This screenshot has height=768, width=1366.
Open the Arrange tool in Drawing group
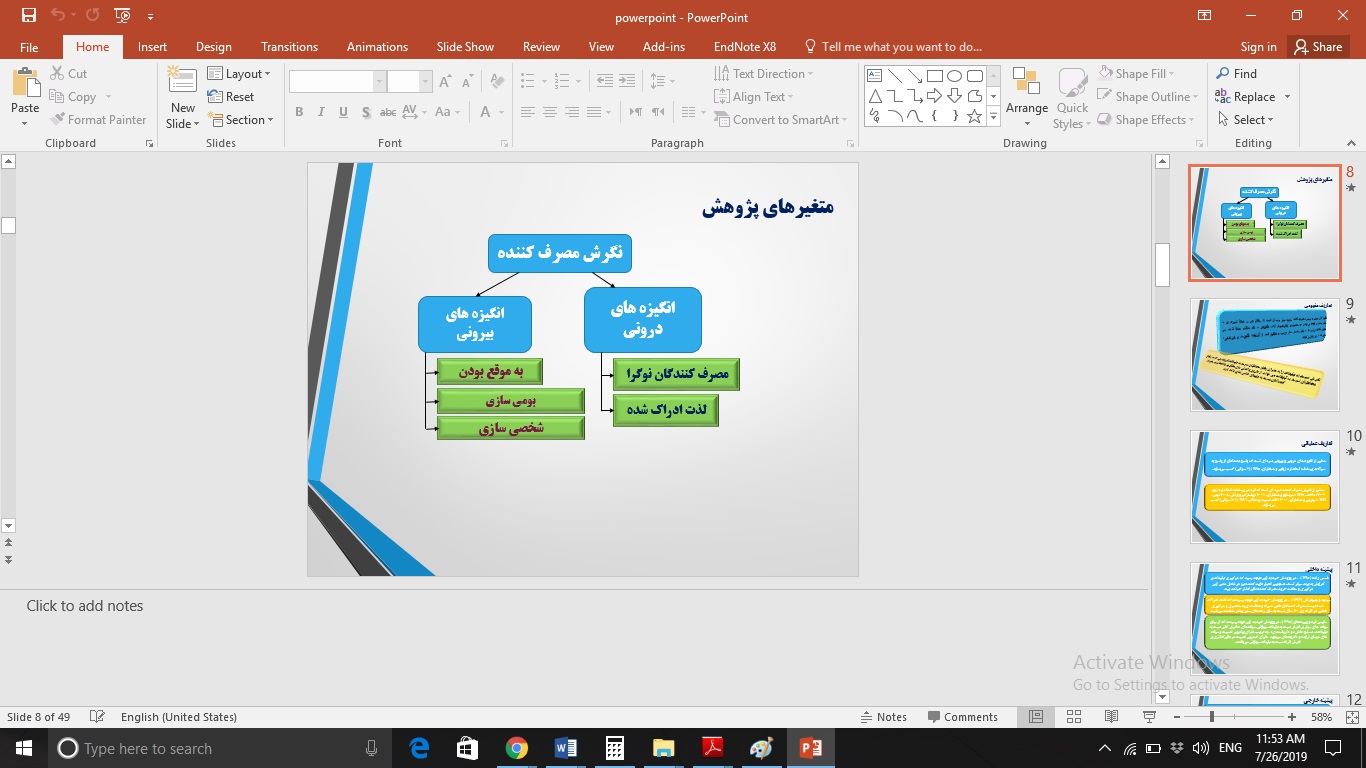click(x=1027, y=96)
